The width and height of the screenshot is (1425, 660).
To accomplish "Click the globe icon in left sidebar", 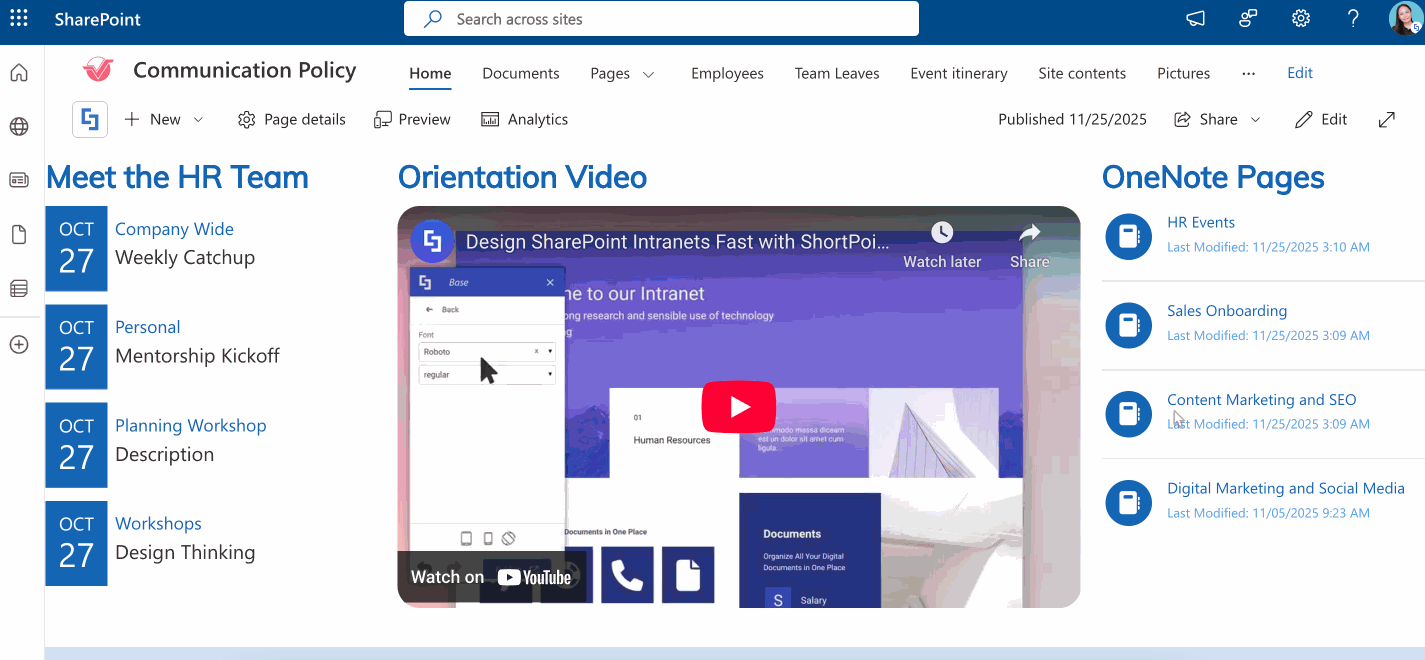I will click(x=19, y=126).
